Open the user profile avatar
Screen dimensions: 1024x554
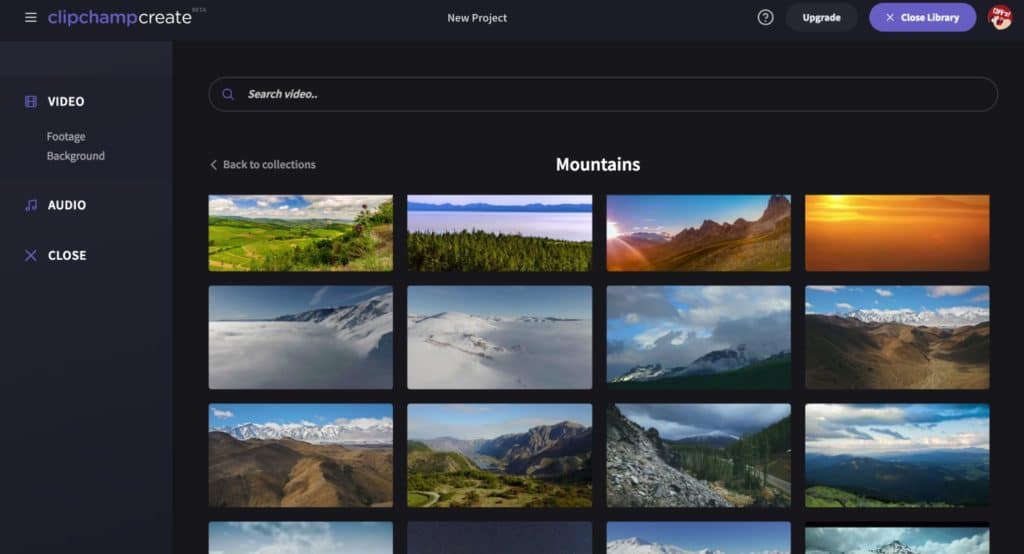(x=999, y=17)
